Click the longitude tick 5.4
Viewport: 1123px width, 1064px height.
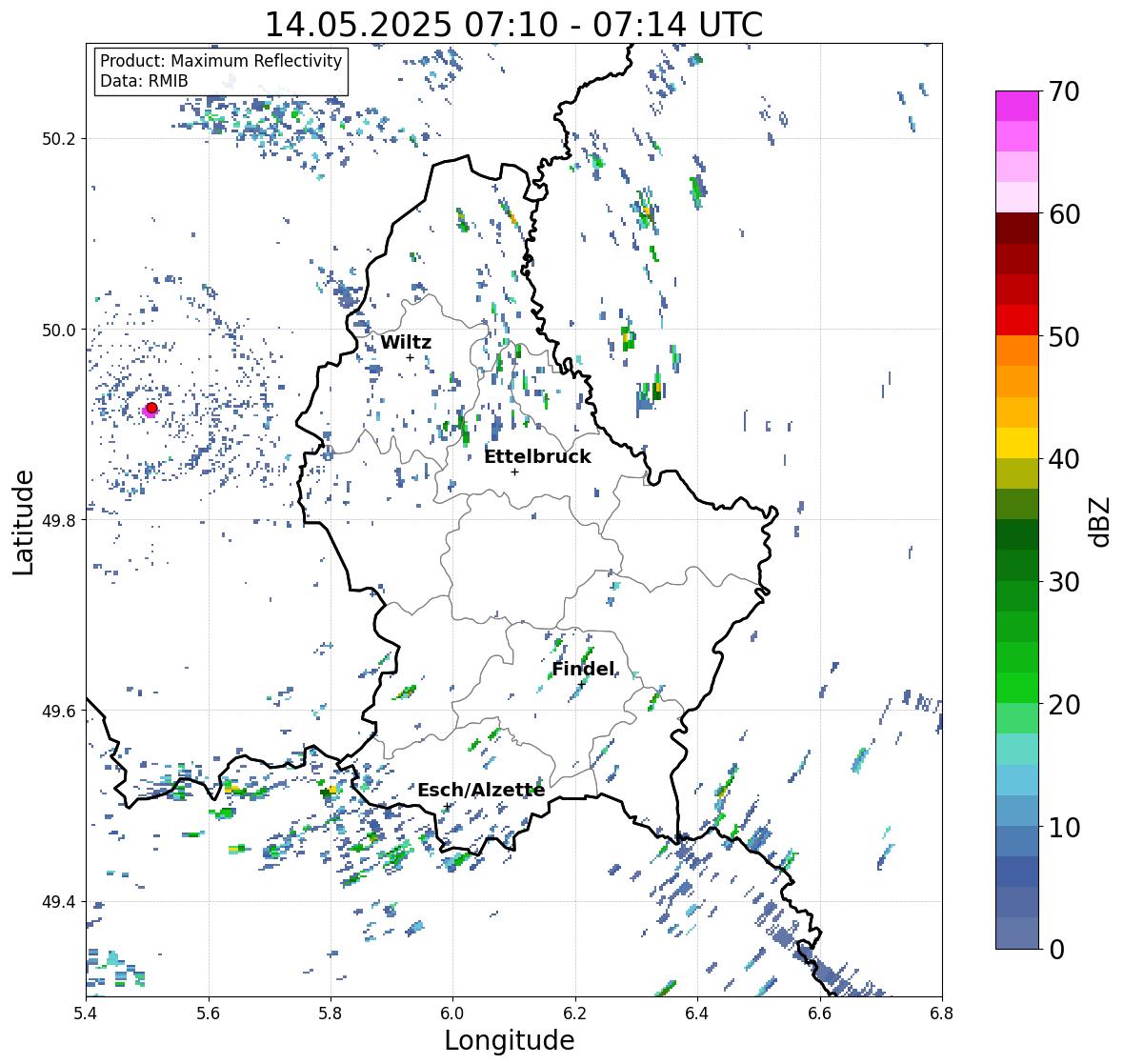tap(86, 1014)
